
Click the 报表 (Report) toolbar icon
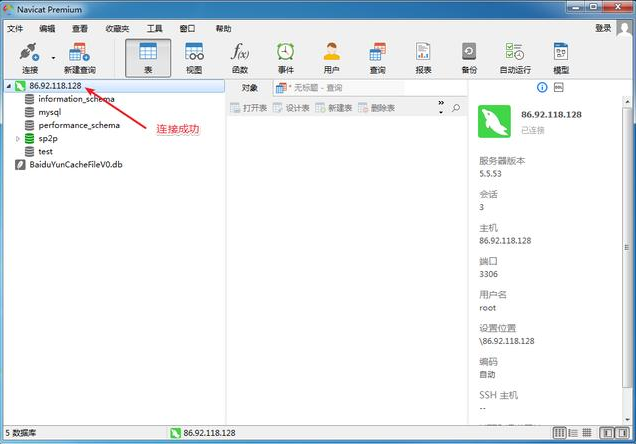click(423, 58)
